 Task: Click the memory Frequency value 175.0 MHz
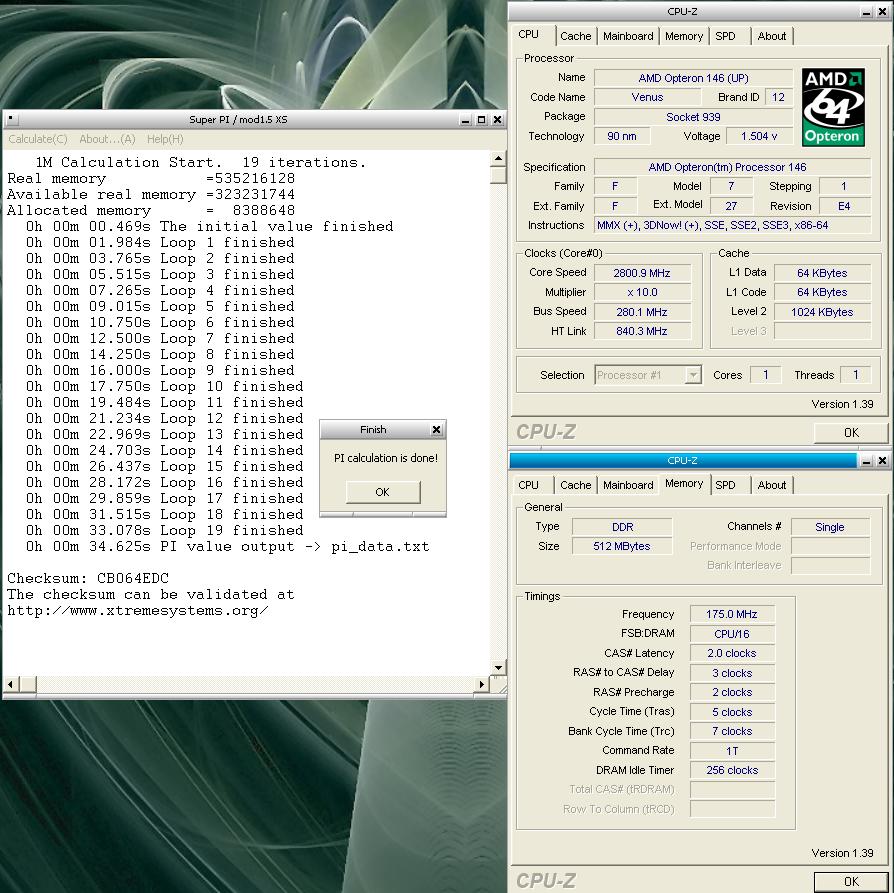pyautogui.click(x=732, y=614)
